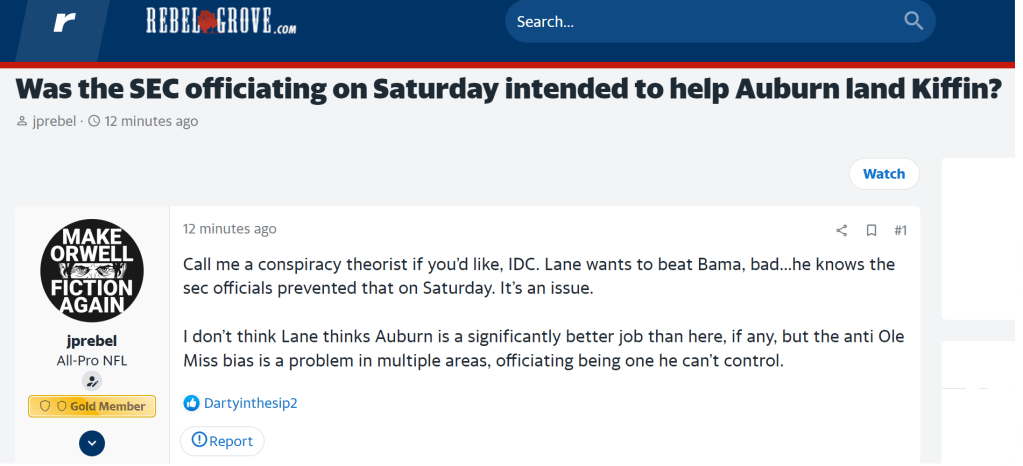The image size is (1023, 466).
Task: Click the thread starter badge under jprebel
Action: tap(92, 381)
